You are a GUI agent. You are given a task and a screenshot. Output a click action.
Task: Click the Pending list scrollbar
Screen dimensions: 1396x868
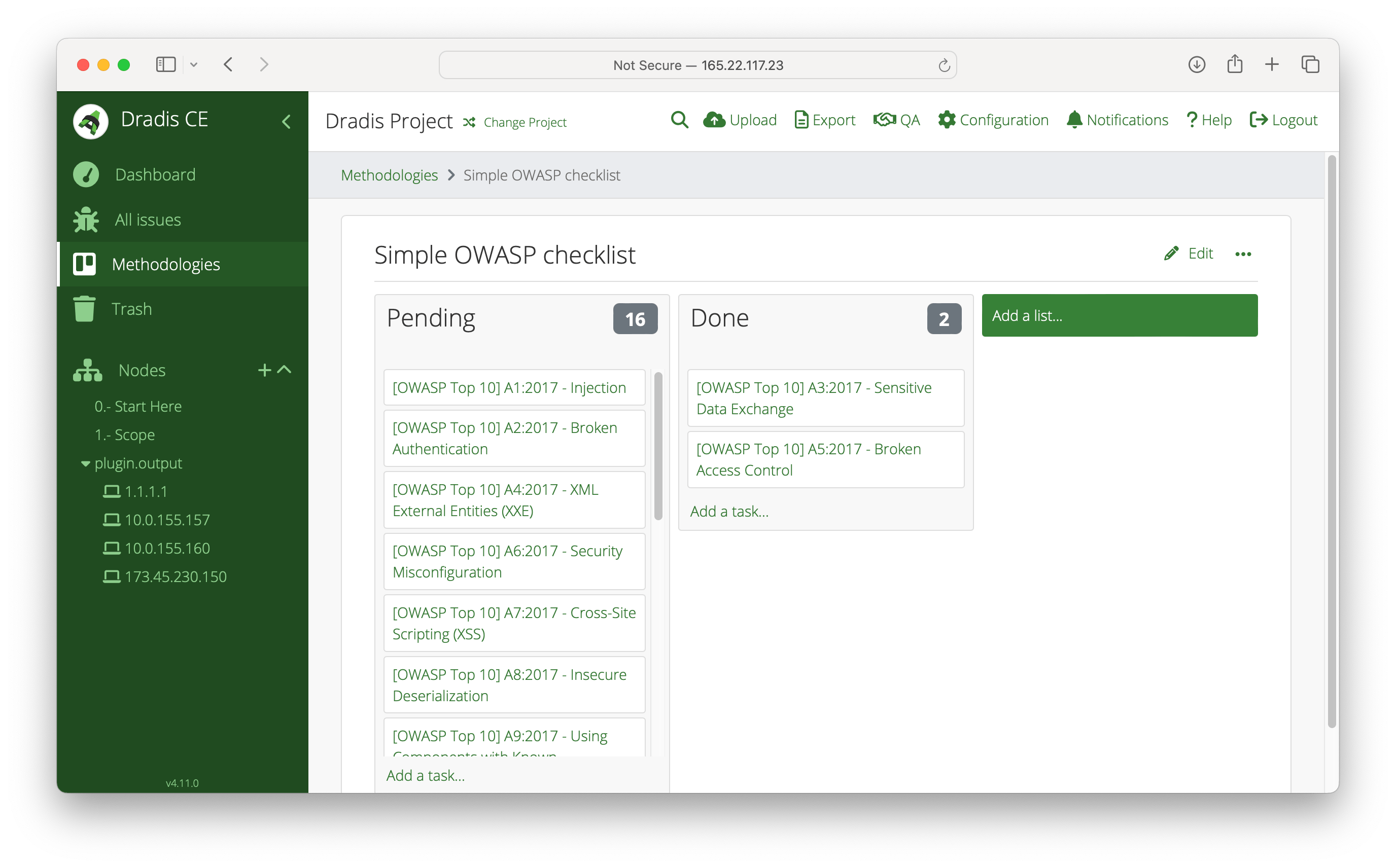658,446
